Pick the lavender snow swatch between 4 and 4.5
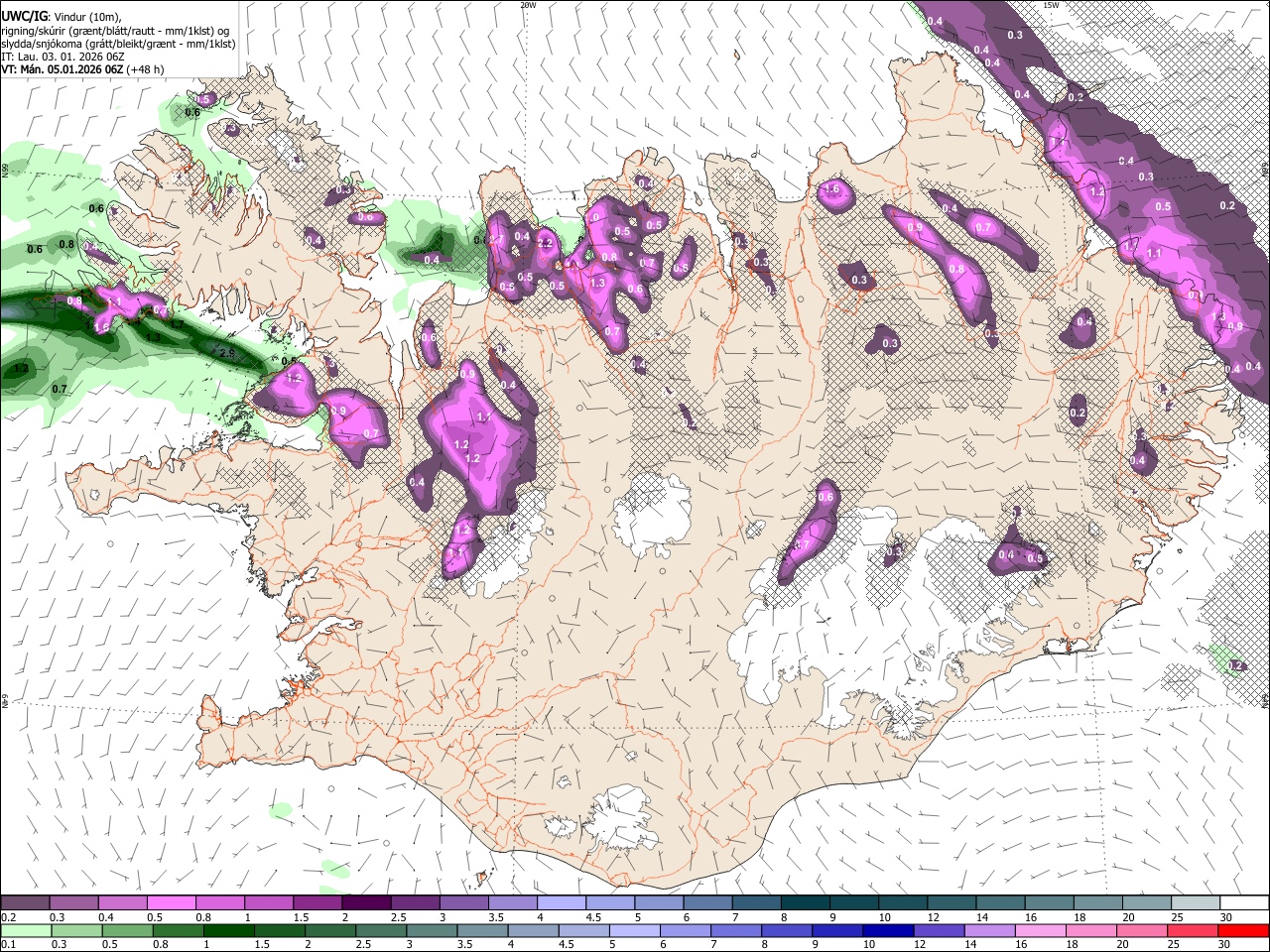The height and width of the screenshot is (952, 1270). pyautogui.click(x=561, y=902)
